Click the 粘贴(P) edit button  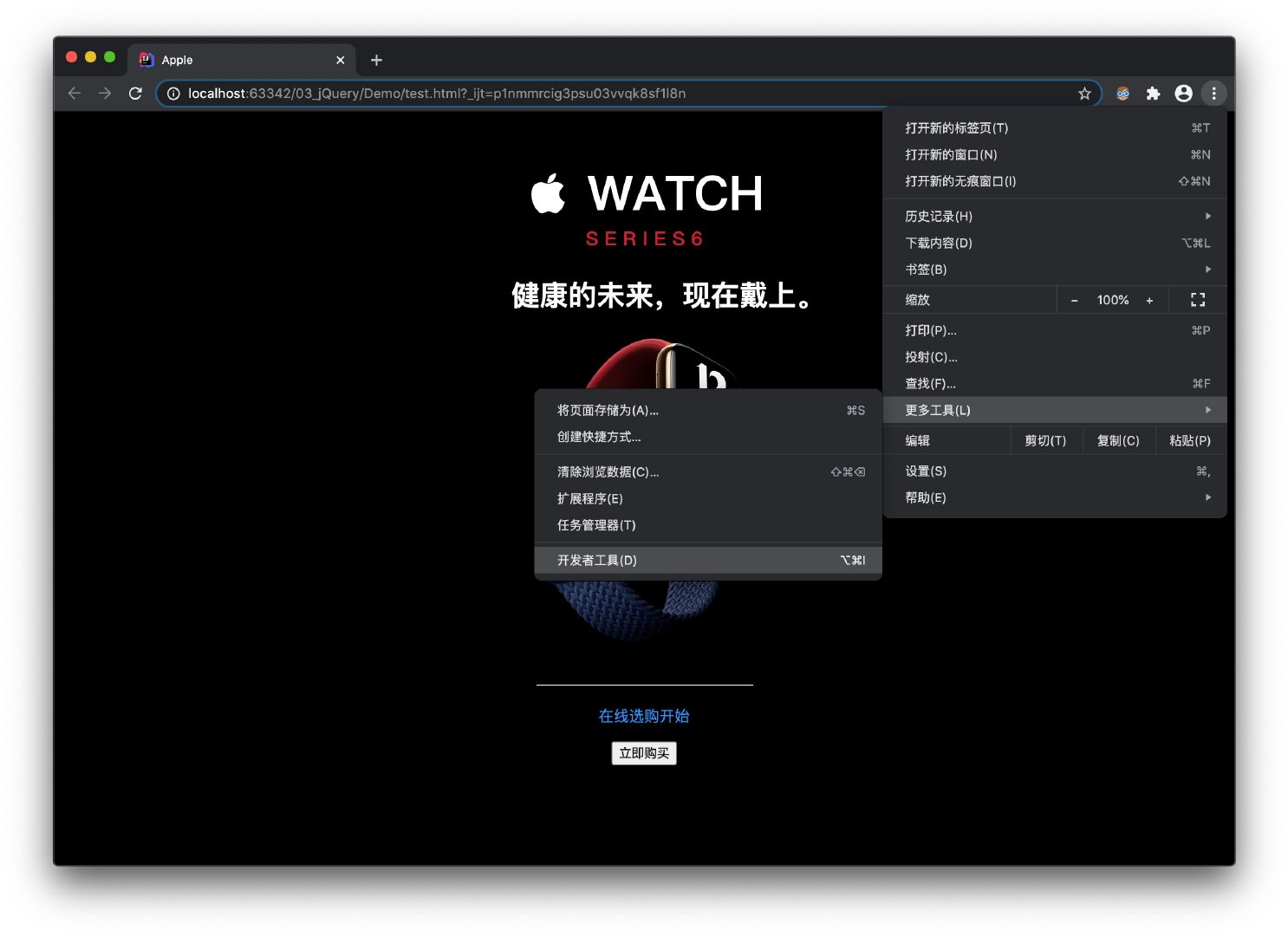pos(1190,440)
